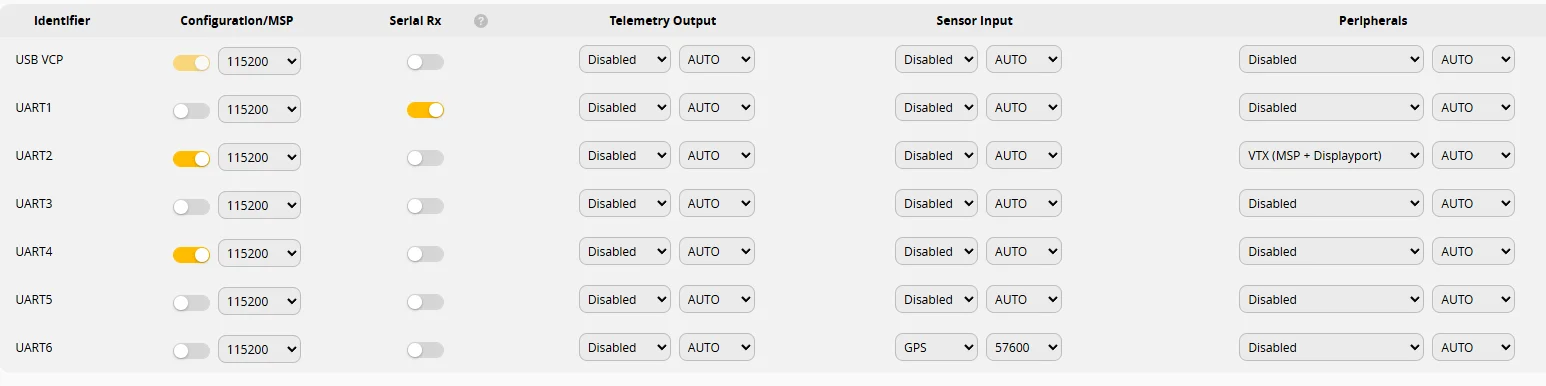Click the help question mark icon
The height and width of the screenshot is (386, 1546).
point(481,21)
